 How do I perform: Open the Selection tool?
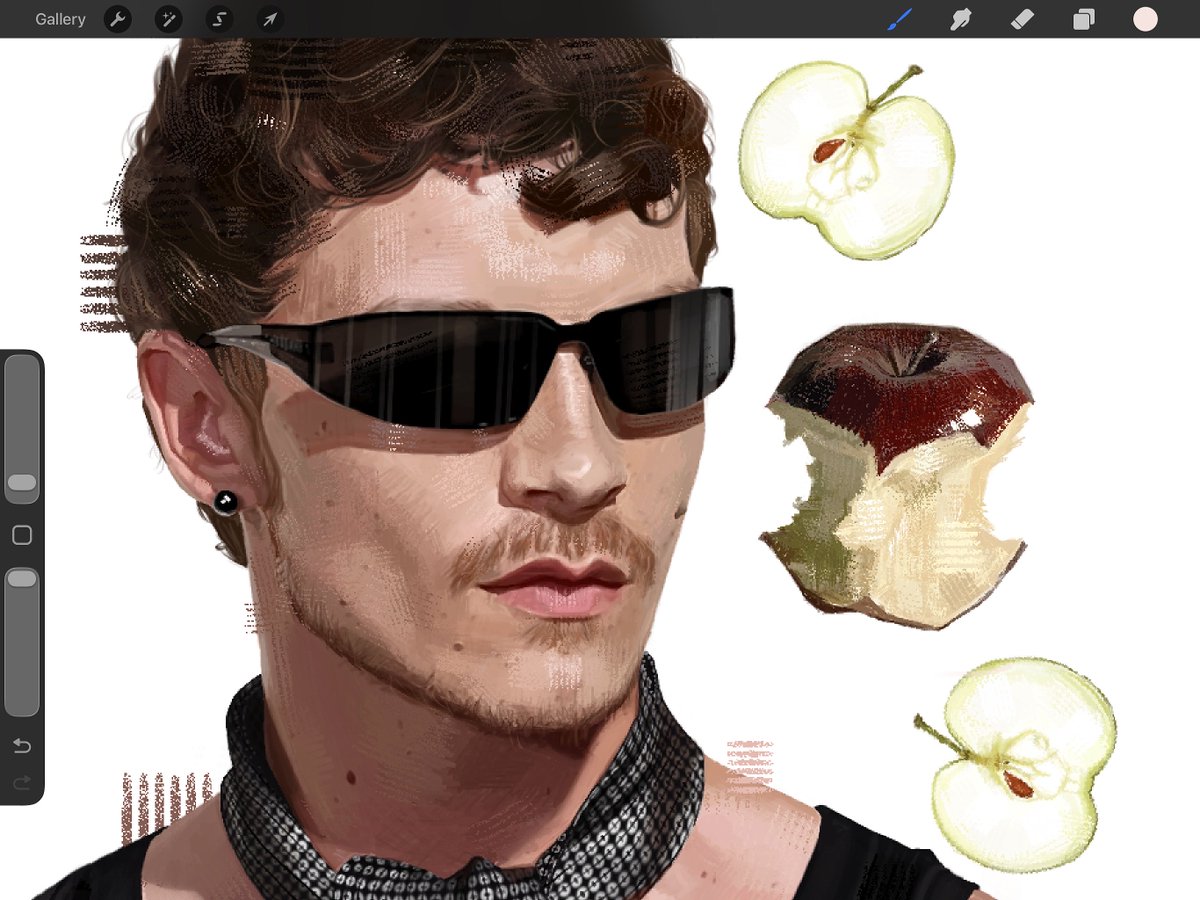coord(219,19)
